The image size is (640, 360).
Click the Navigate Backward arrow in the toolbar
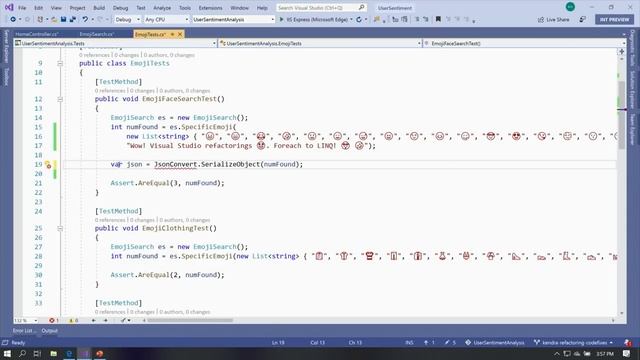tap(13, 19)
